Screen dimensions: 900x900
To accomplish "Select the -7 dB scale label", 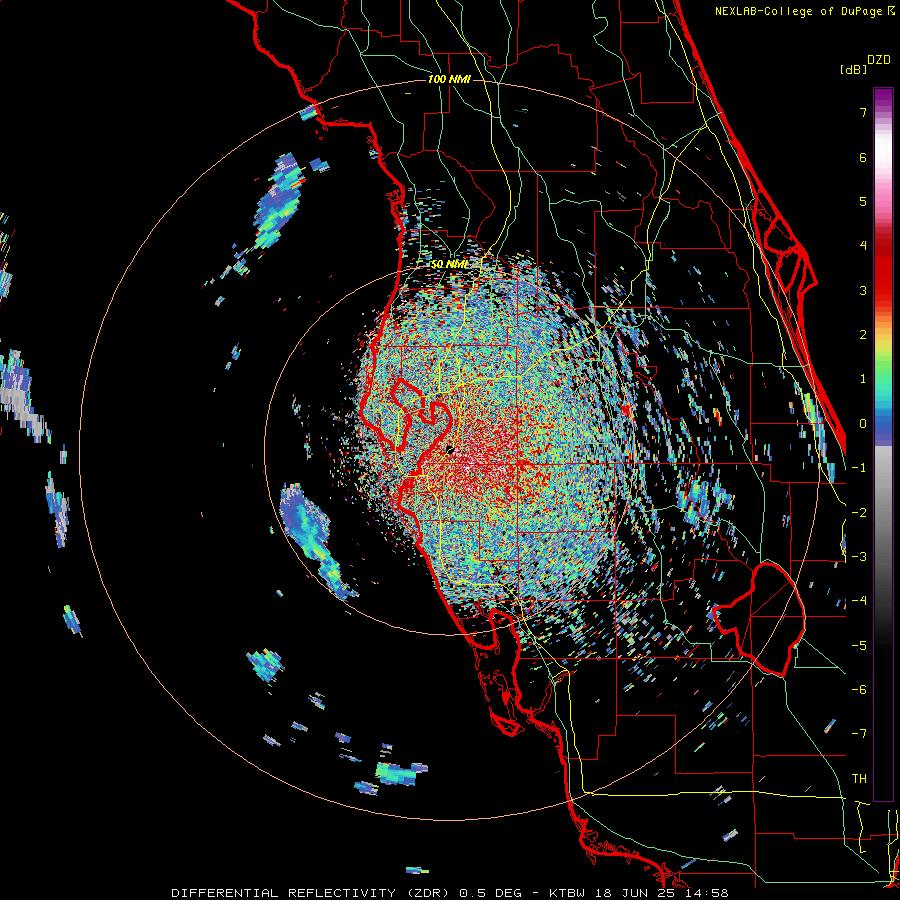I will click(x=859, y=734).
